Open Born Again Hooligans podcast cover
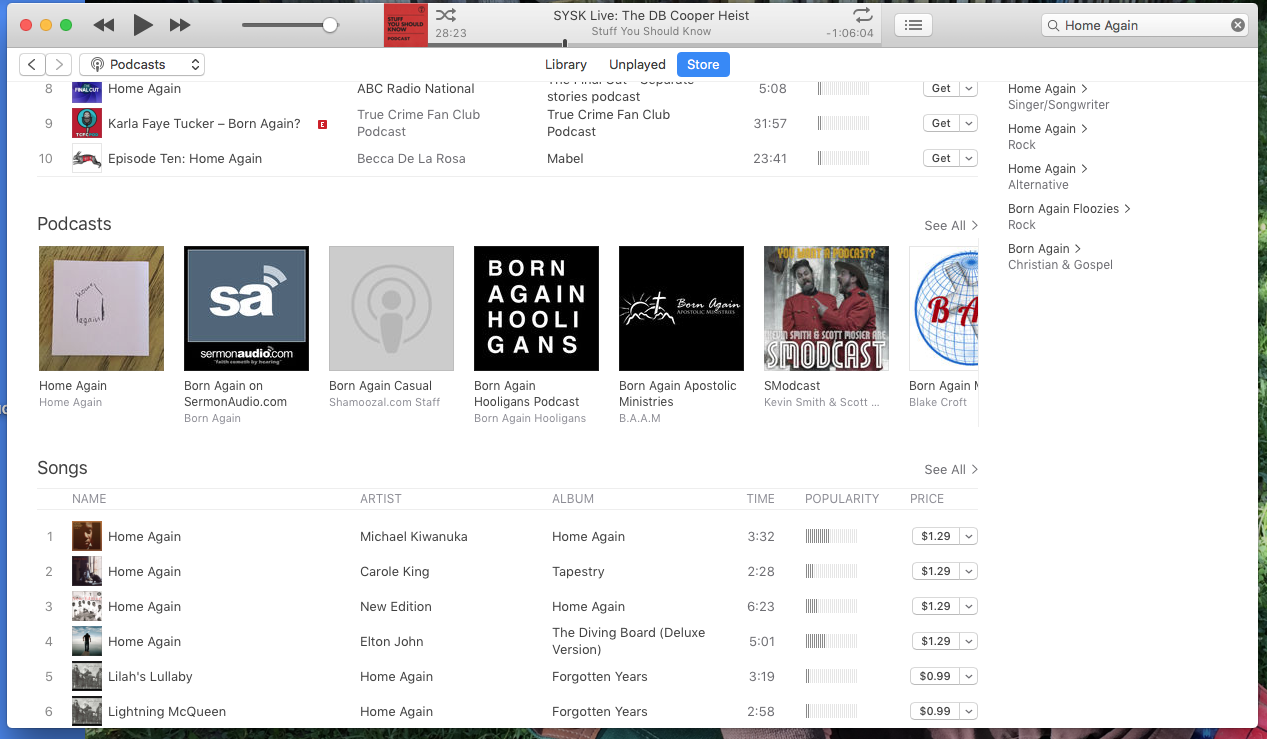The width and height of the screenshot is (1267, 739). pos(536,308)
